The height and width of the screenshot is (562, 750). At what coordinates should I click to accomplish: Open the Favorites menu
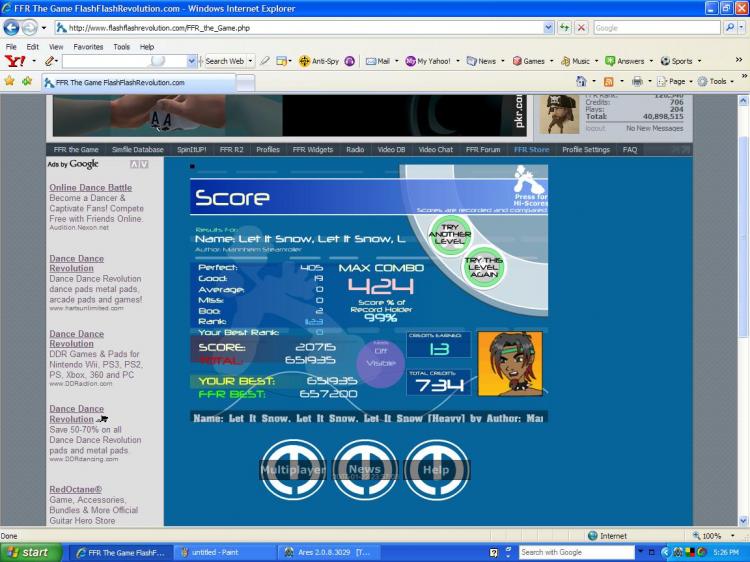tap(88, 47)
